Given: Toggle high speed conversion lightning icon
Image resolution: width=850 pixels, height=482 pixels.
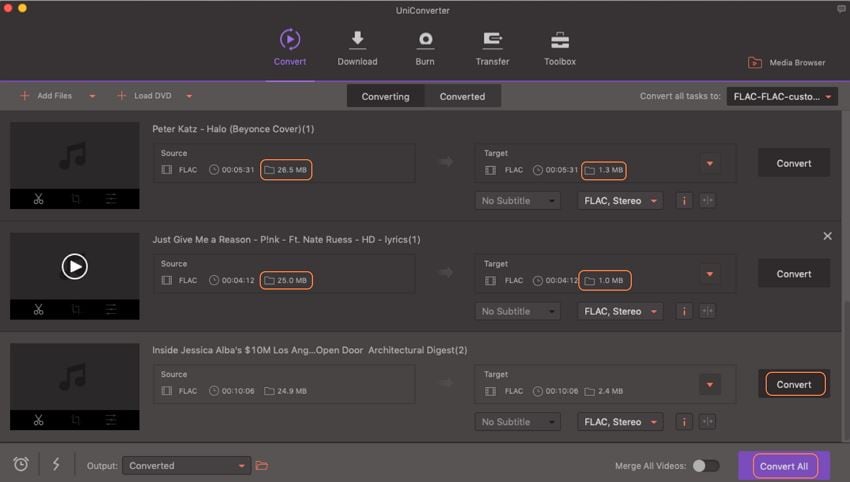Looking at the screenshot, I should point(56,465).
